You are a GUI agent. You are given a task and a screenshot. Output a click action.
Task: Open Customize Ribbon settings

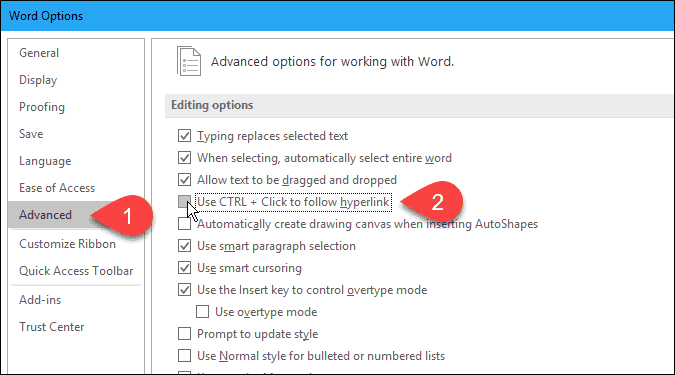pos(67,244)
